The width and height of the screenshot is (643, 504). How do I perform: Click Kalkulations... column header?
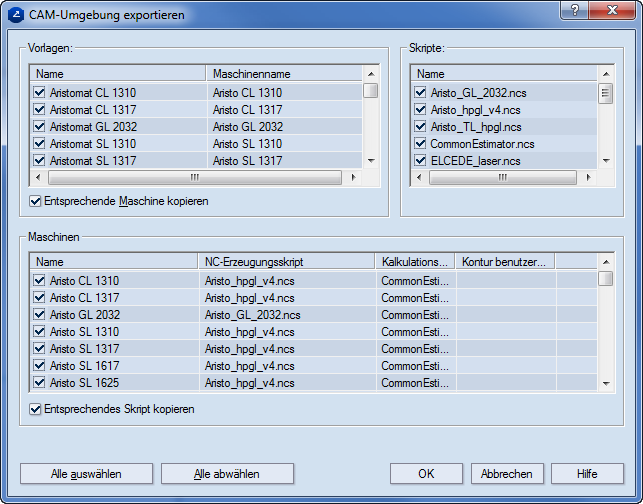pyautogui.click(x=415, y=262)
